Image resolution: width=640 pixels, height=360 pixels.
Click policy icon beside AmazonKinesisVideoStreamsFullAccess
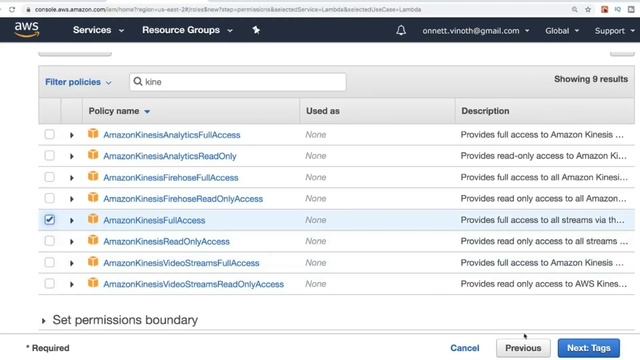[93, 262]
